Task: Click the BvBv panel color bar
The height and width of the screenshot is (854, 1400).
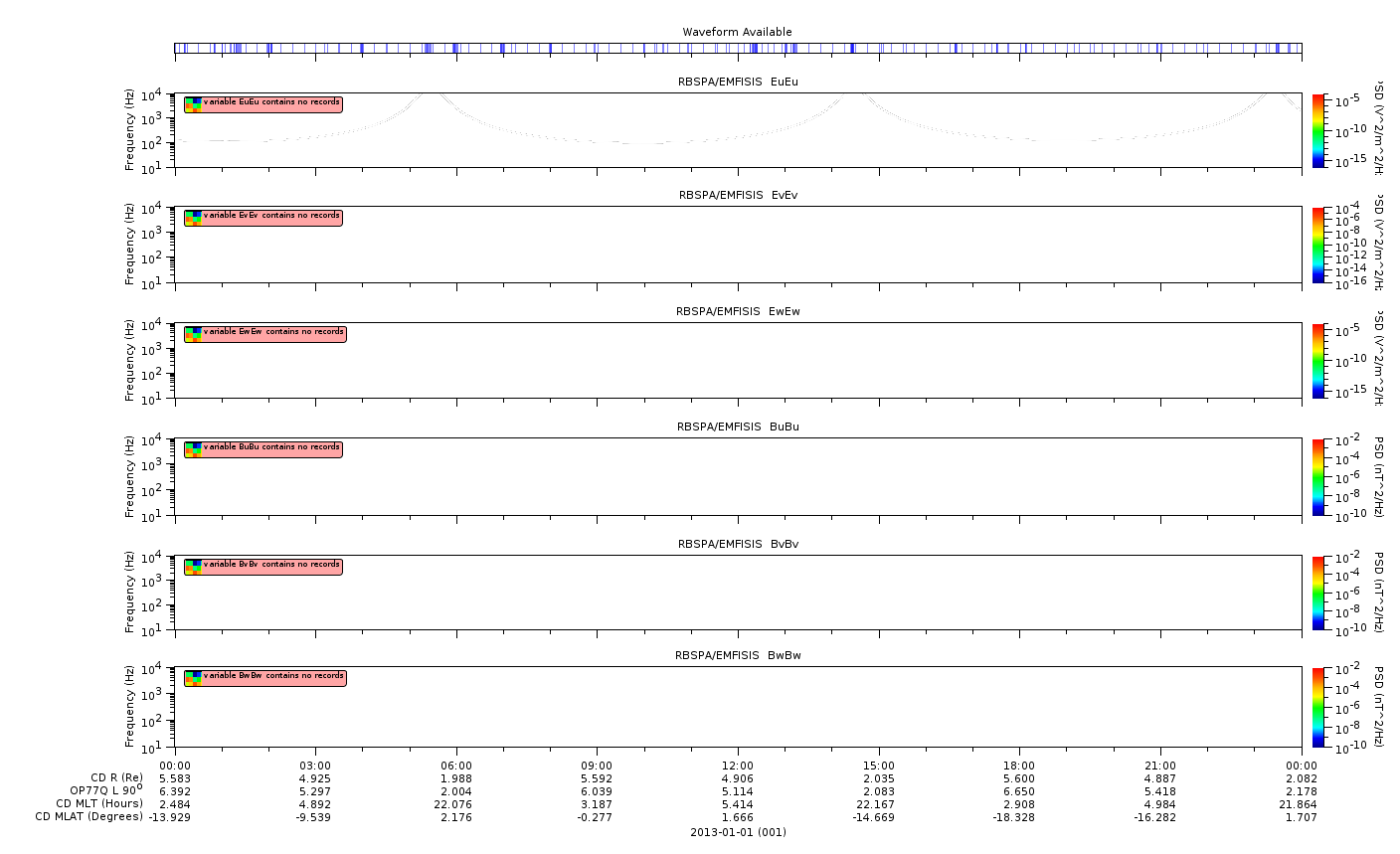Action: click(x=1318, y=594)
